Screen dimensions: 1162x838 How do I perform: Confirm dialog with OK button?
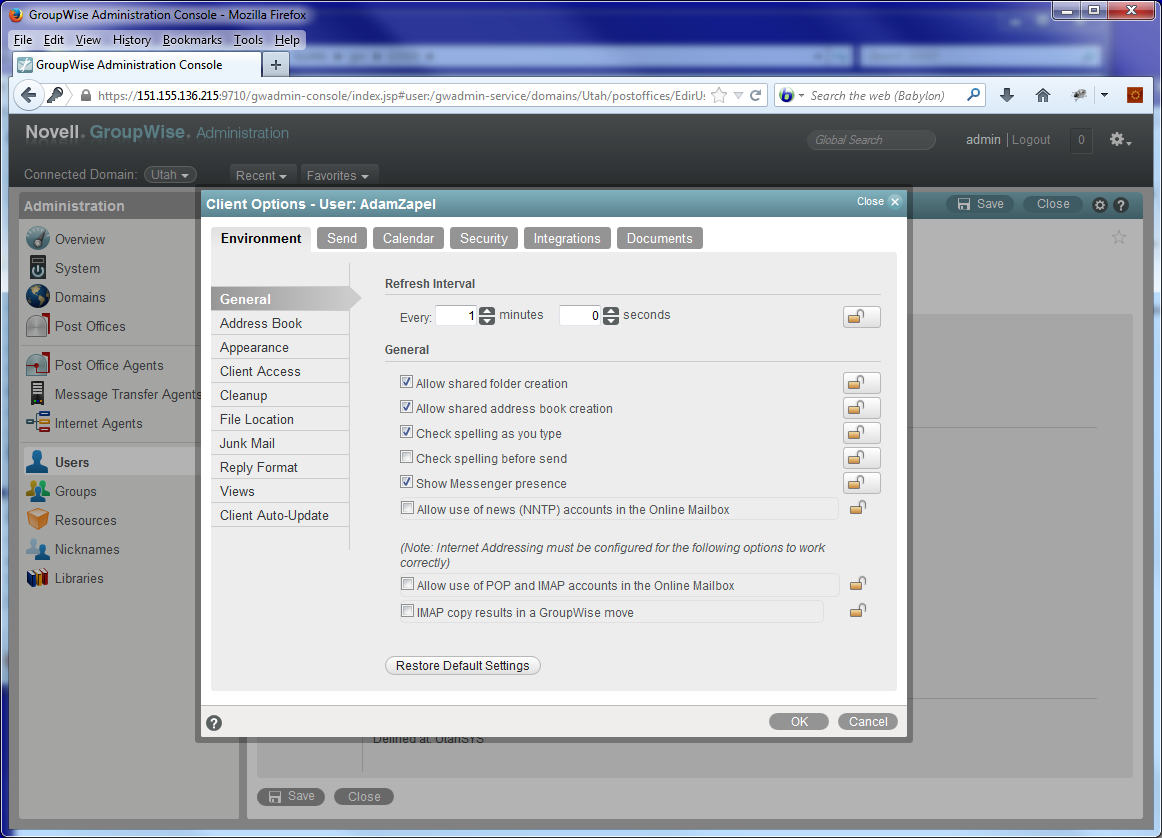(x=799, y=722)
